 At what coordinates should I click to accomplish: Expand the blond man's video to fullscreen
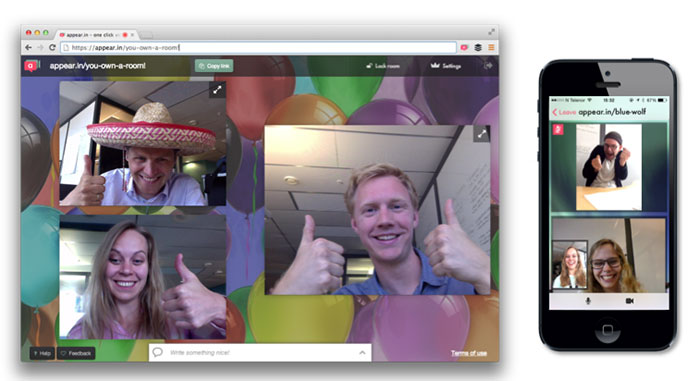(x=482, y=134)
